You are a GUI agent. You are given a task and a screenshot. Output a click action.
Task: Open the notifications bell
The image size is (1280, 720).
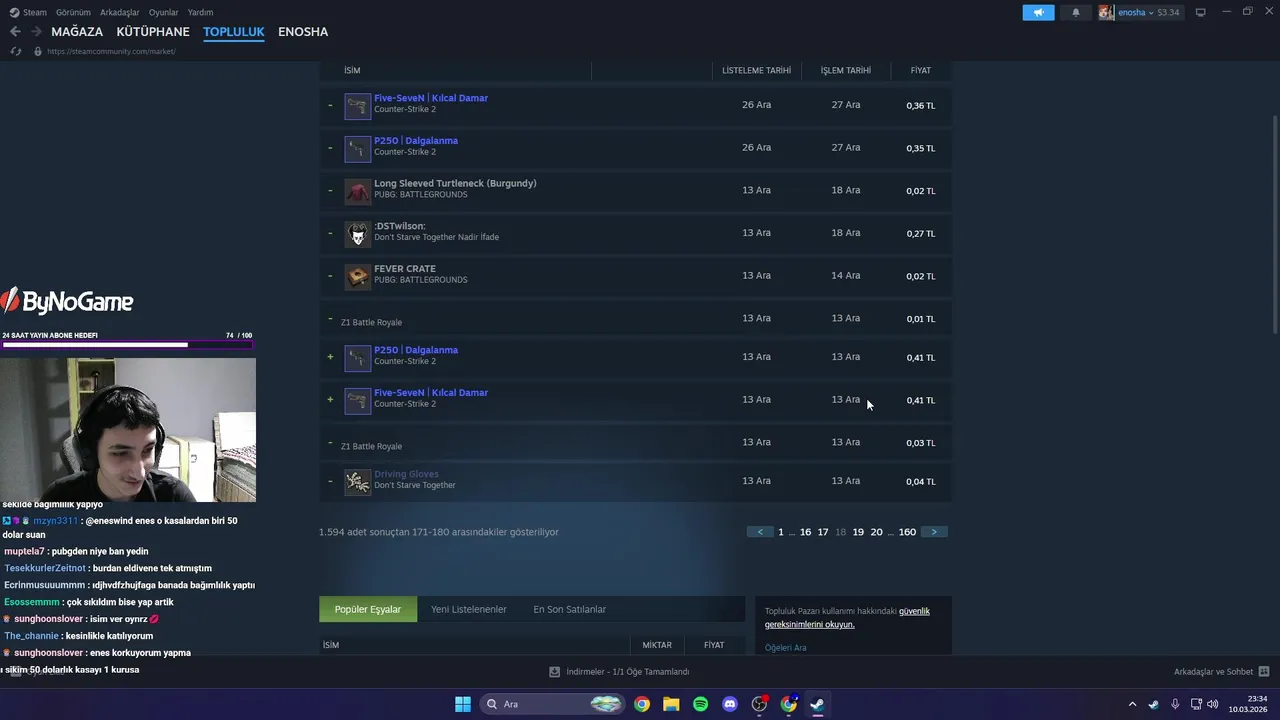pos(1076,12)
